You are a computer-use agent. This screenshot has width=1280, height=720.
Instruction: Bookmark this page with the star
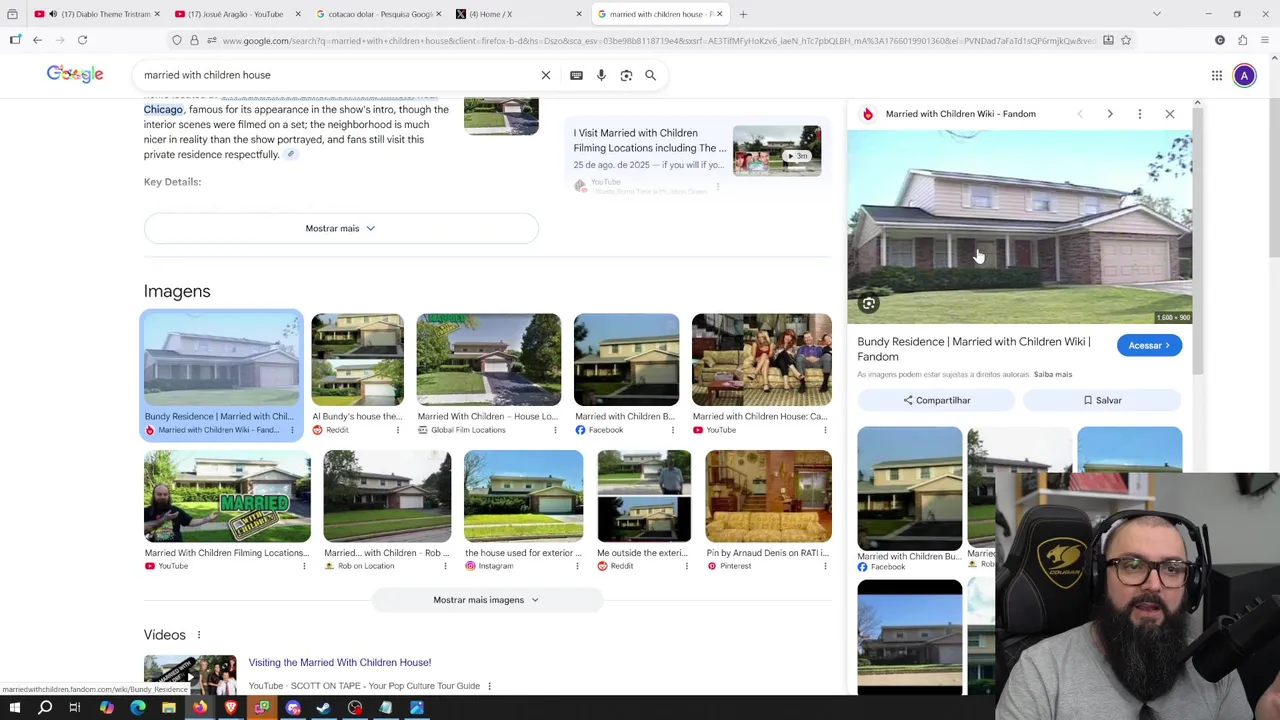[x=1126, y=40]
